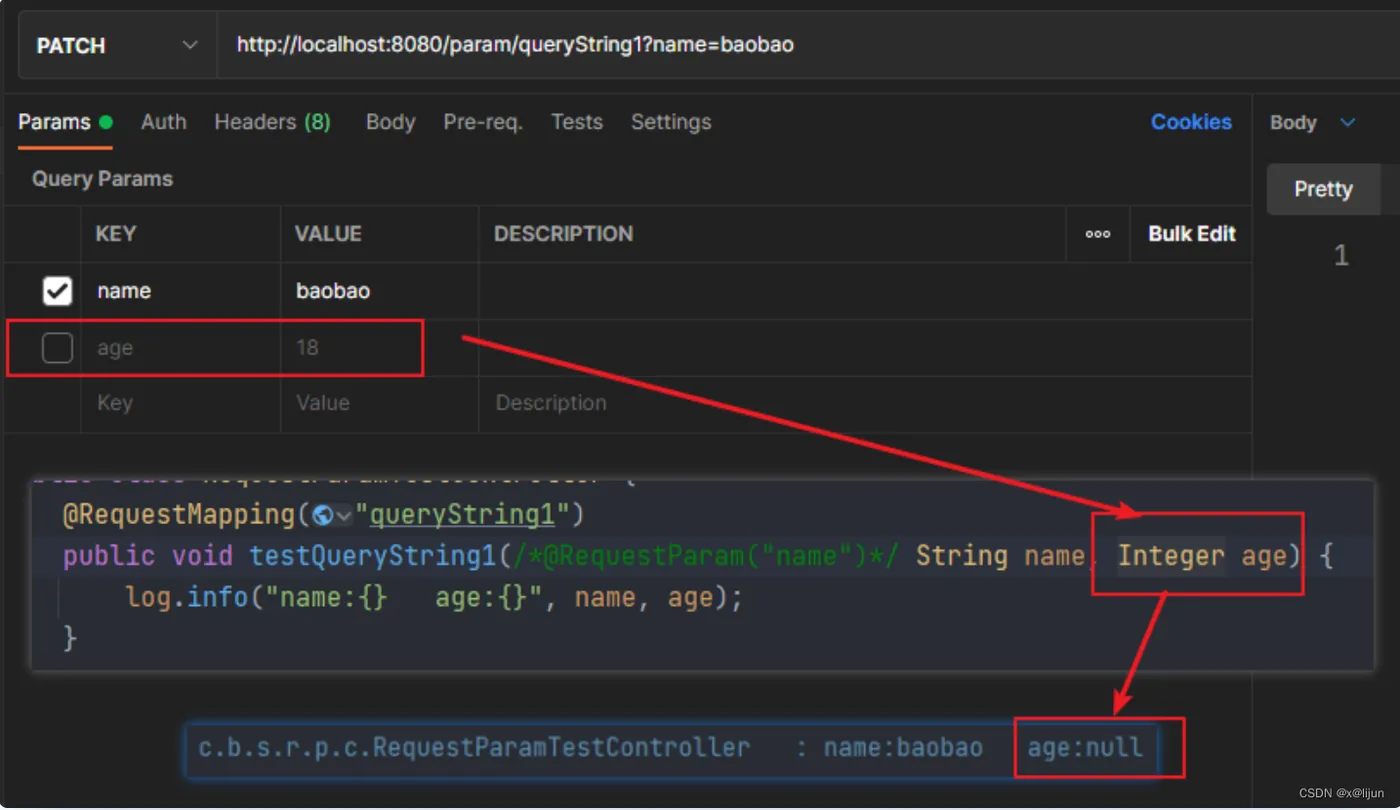Click the "queryString1" mapping link in code

[x=464, y=515]
